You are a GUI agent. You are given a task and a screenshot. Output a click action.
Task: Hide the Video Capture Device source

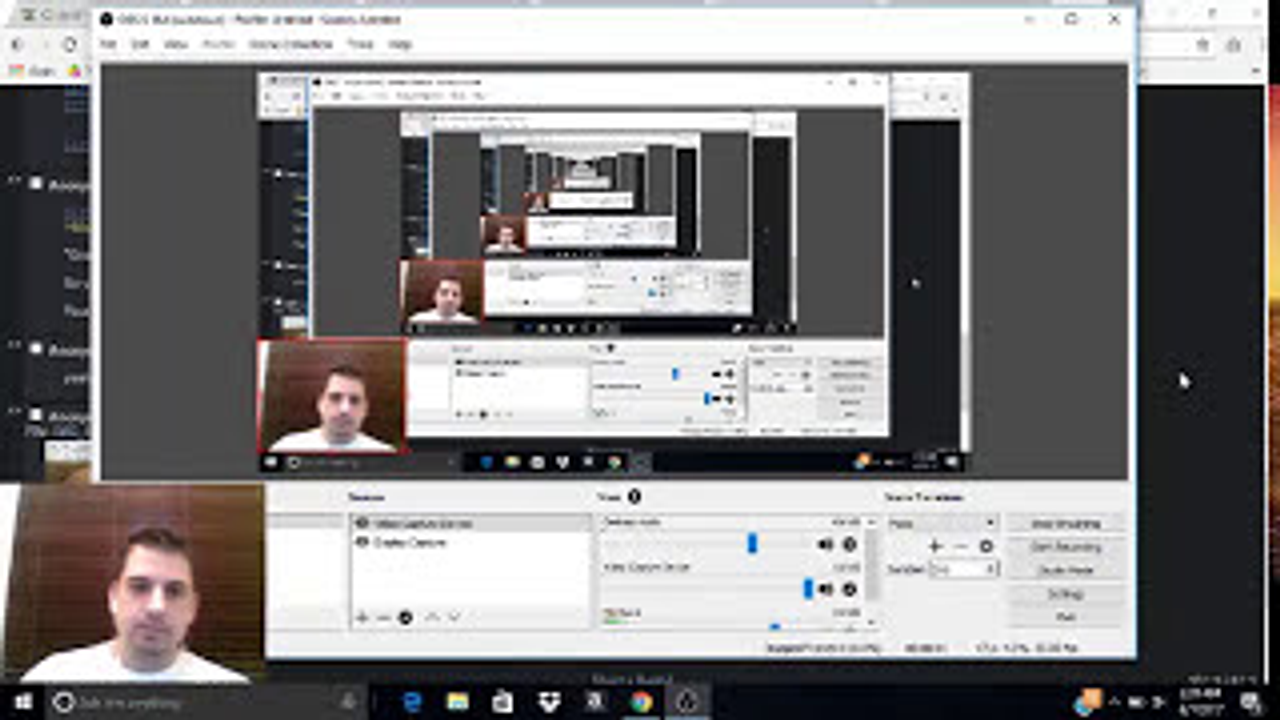tap(362, 523)
